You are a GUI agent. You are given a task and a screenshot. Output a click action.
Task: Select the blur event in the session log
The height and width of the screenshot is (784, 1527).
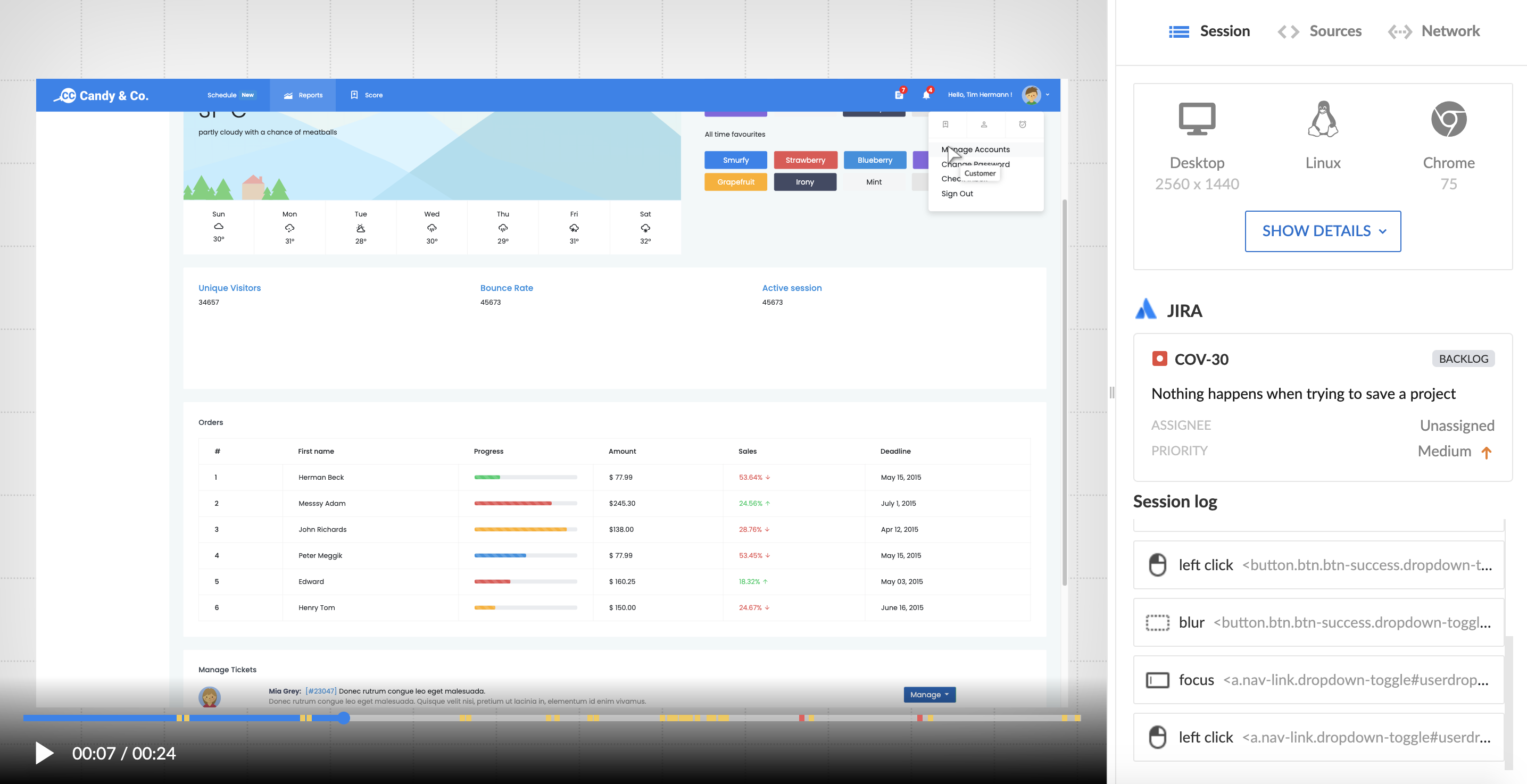(1318, 622)
